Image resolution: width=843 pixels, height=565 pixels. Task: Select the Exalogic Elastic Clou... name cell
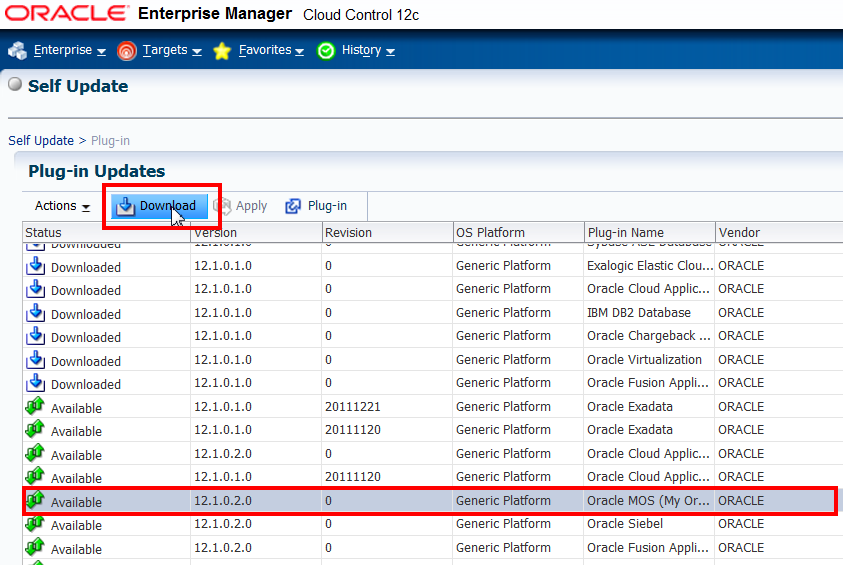pos(650,266)
